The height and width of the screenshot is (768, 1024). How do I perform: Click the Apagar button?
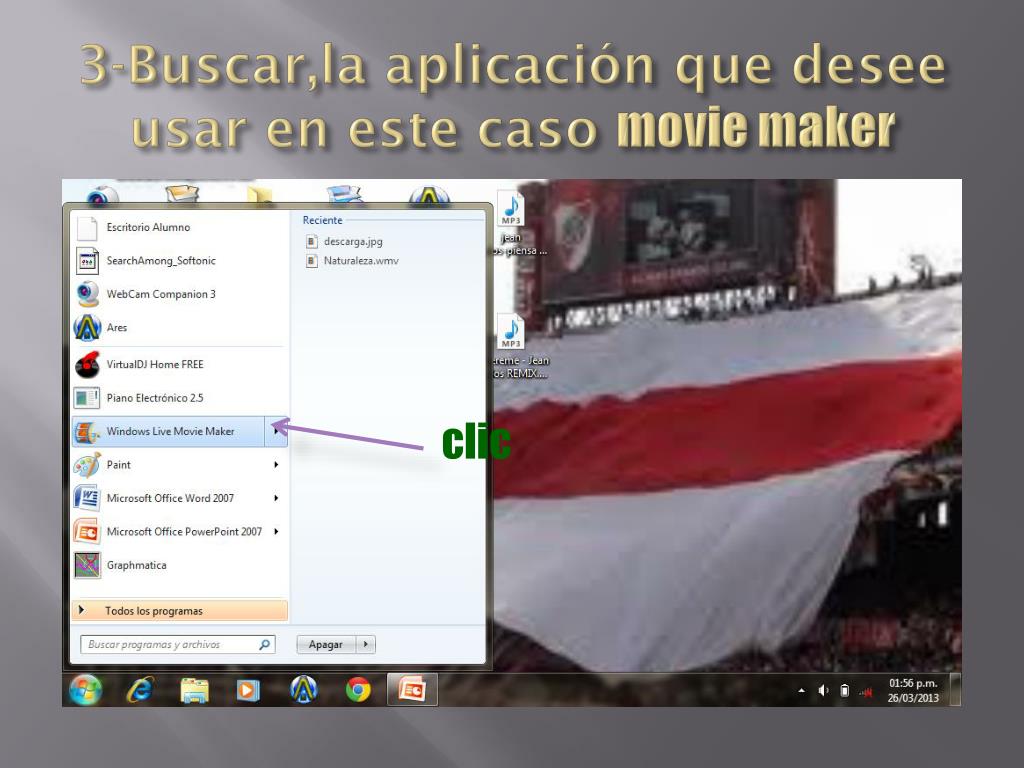327,645
